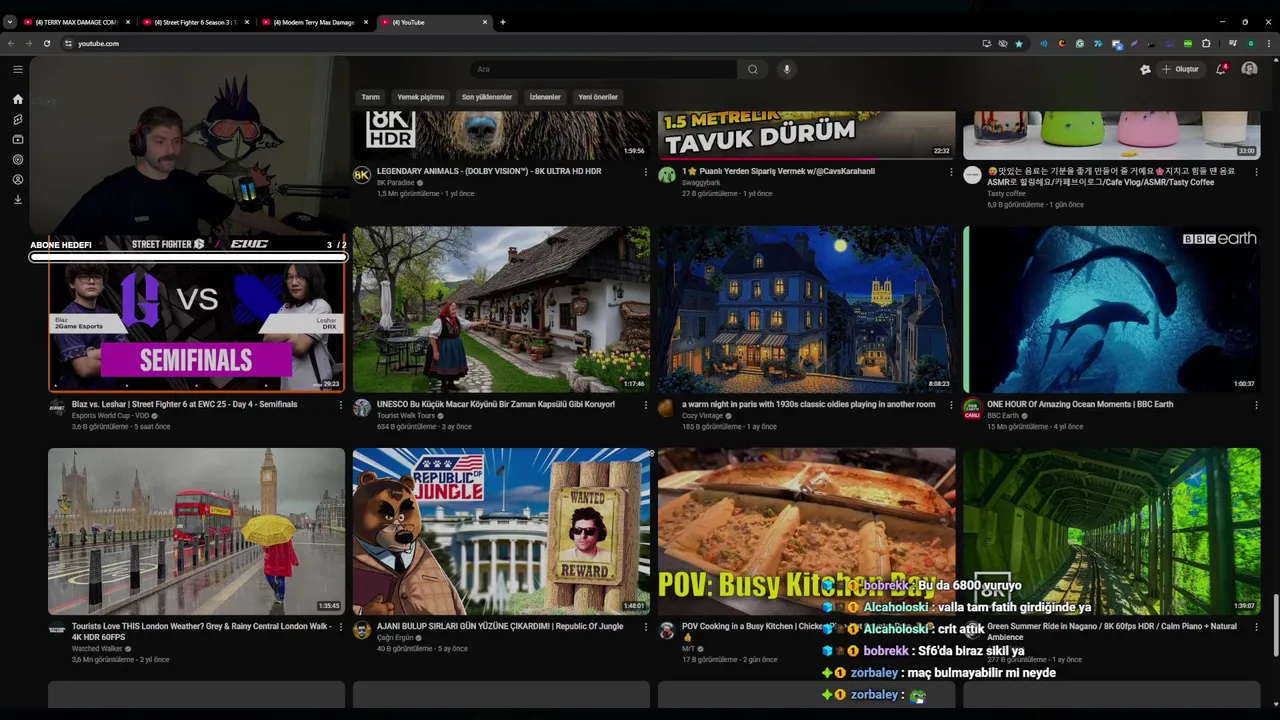This screenshot has height=720, width=1280.
Task: Go forward with browser forward arrow
Action: [x=29, y=43]
